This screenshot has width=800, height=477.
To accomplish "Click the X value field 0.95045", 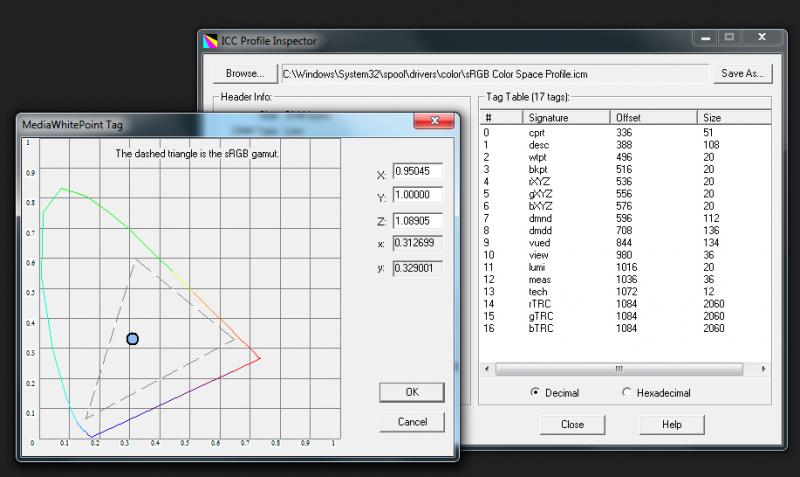I will 417,171.
